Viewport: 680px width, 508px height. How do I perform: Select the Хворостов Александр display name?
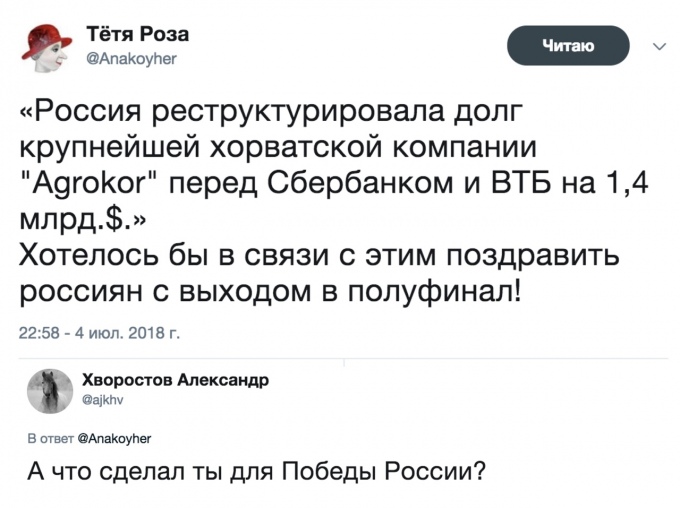point(172,380)
